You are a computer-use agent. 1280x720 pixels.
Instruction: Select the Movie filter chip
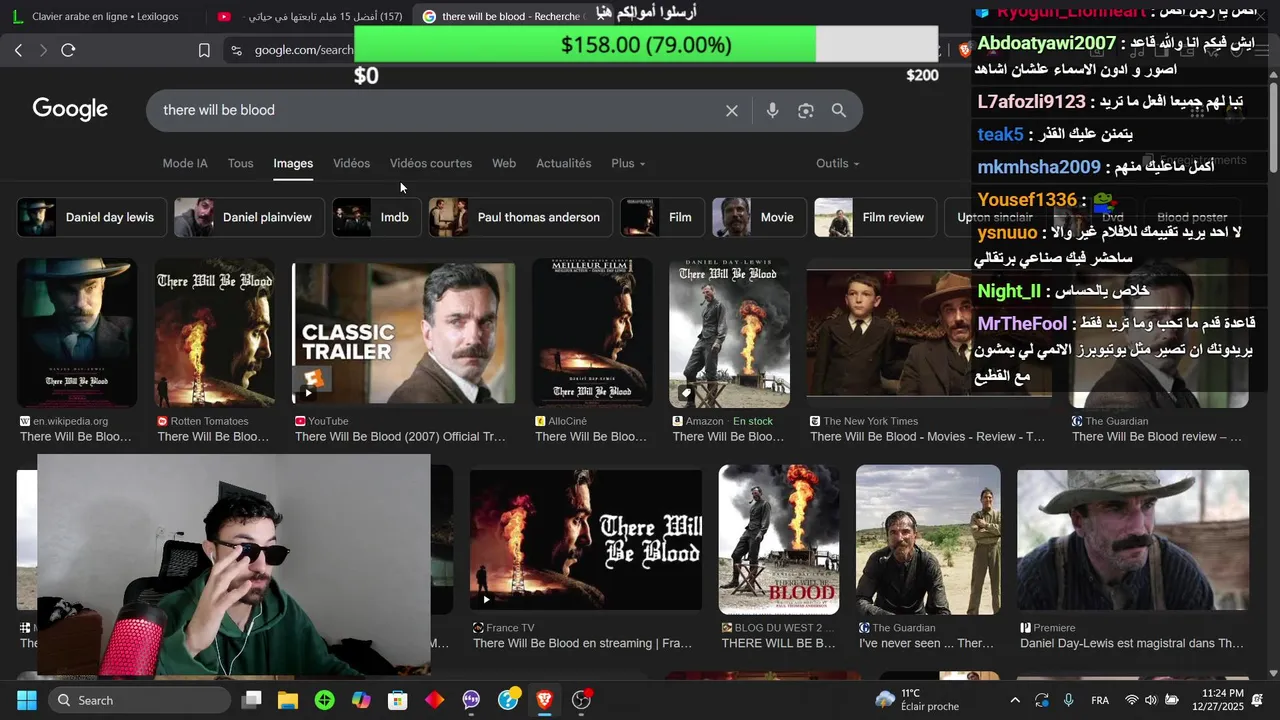coord(759,217)
